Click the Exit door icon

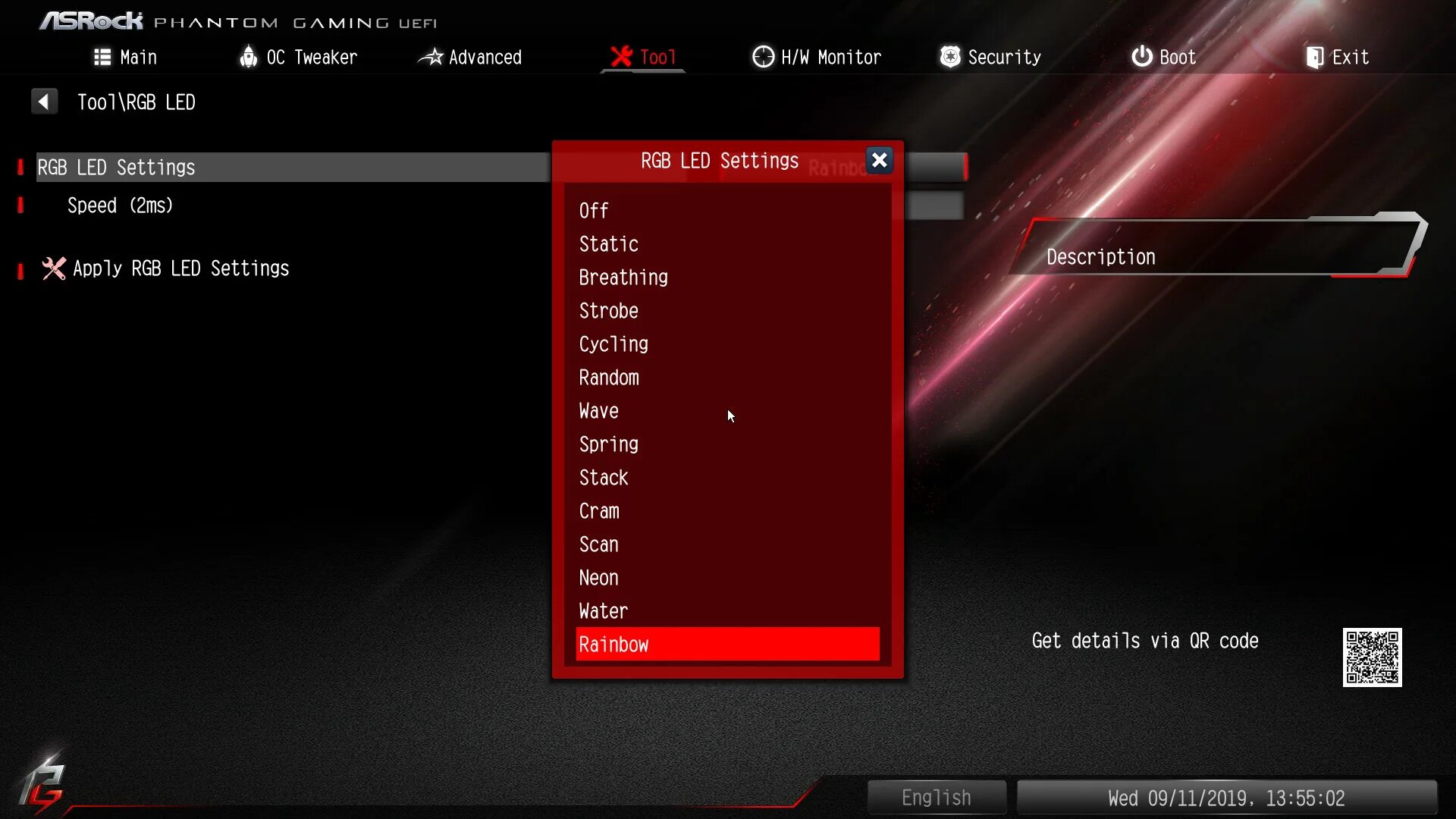tap(1314, 58)
